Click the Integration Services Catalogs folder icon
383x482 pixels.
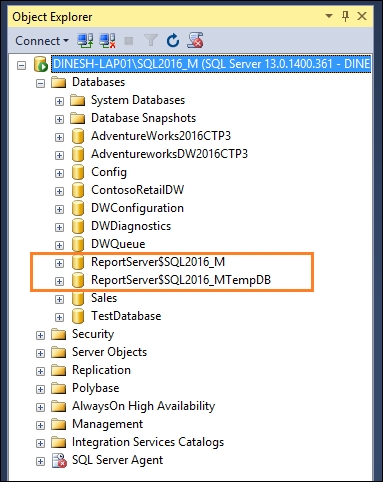click(59, 442)
